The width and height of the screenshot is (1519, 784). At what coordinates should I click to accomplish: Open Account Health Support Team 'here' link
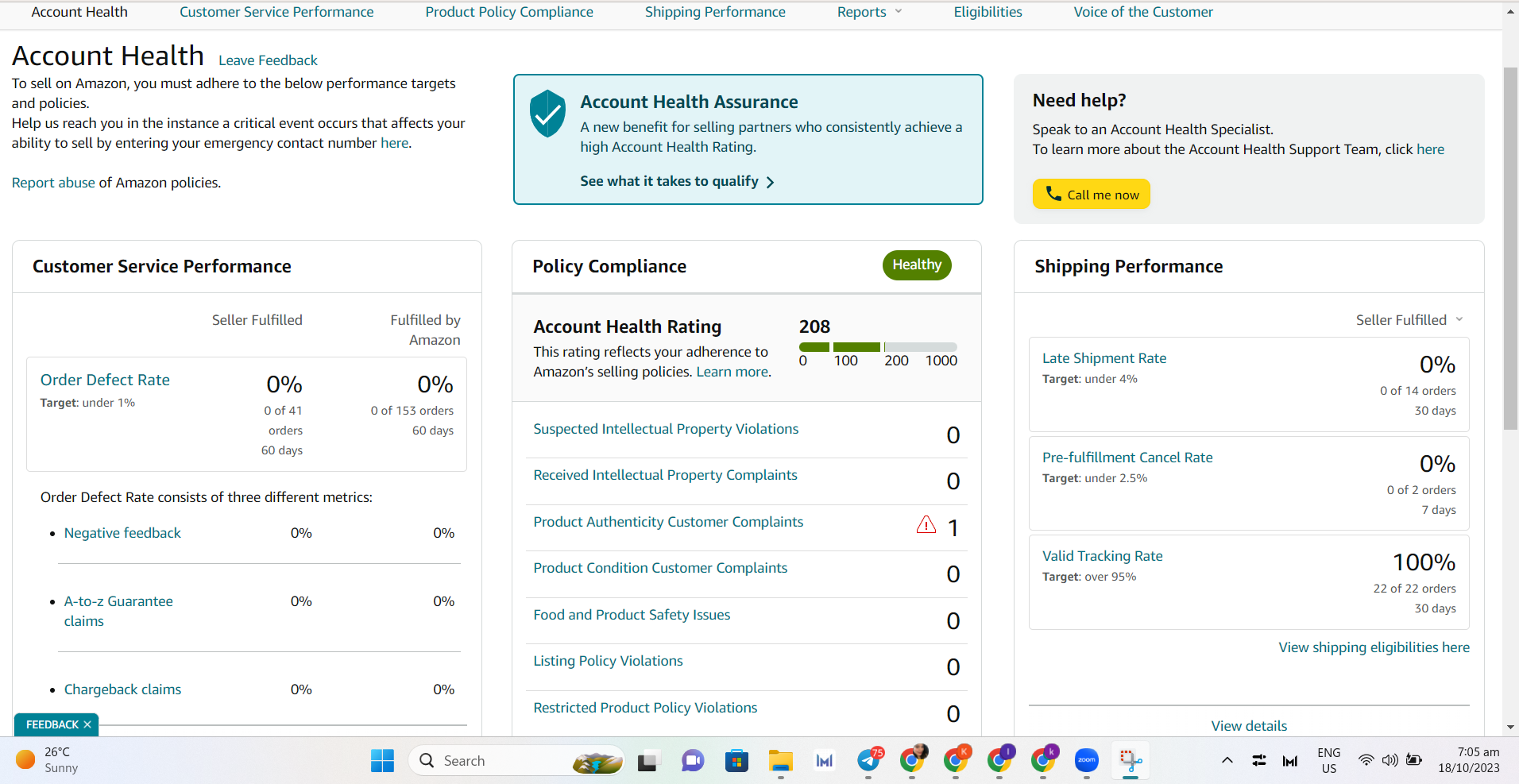(1430, 149)
